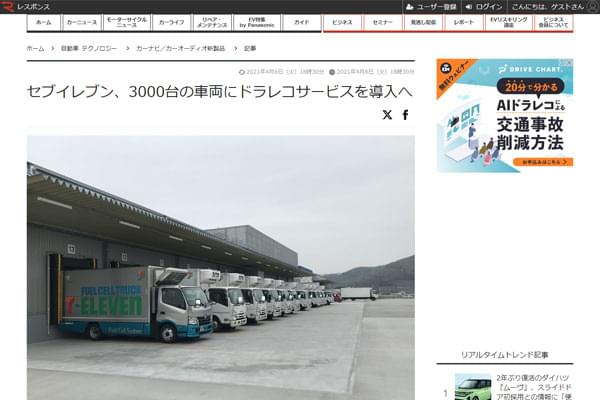Click the ログイン login link
The height and width of the screenshot is (400, 600).
point(484,7)
